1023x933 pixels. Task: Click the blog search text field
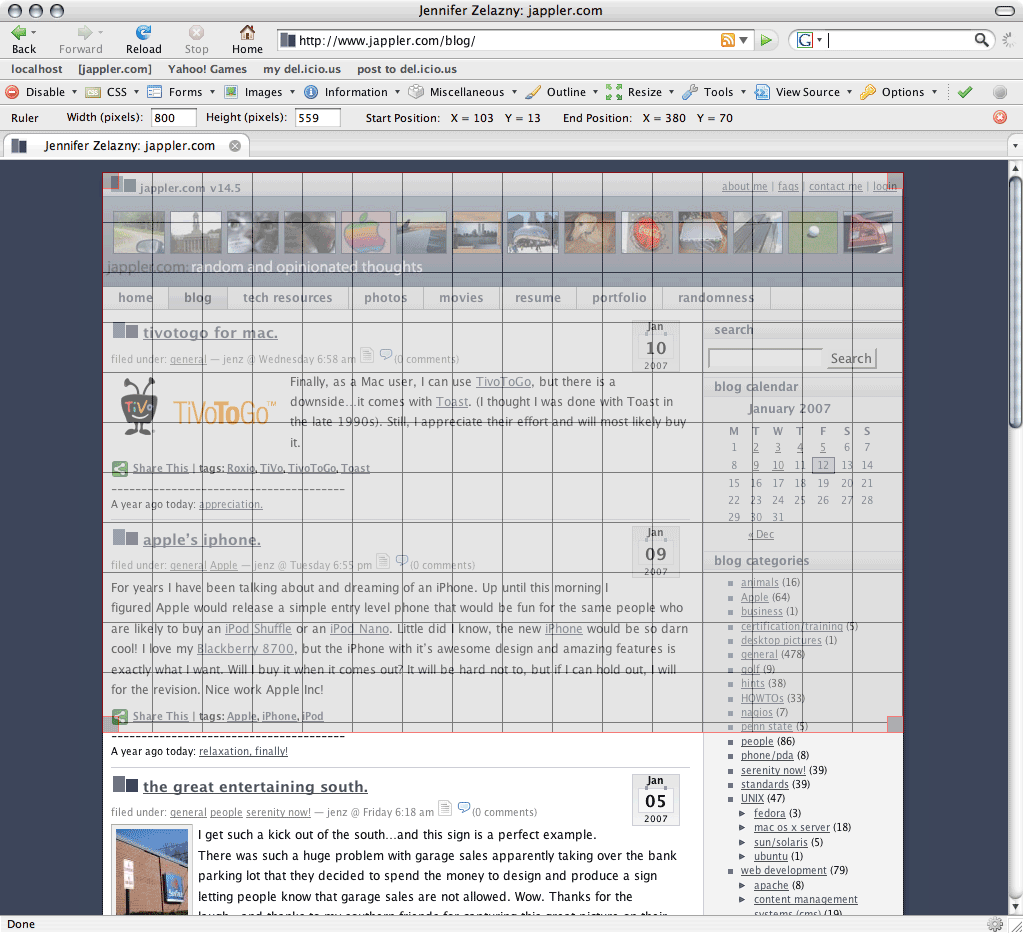[765, 358]
